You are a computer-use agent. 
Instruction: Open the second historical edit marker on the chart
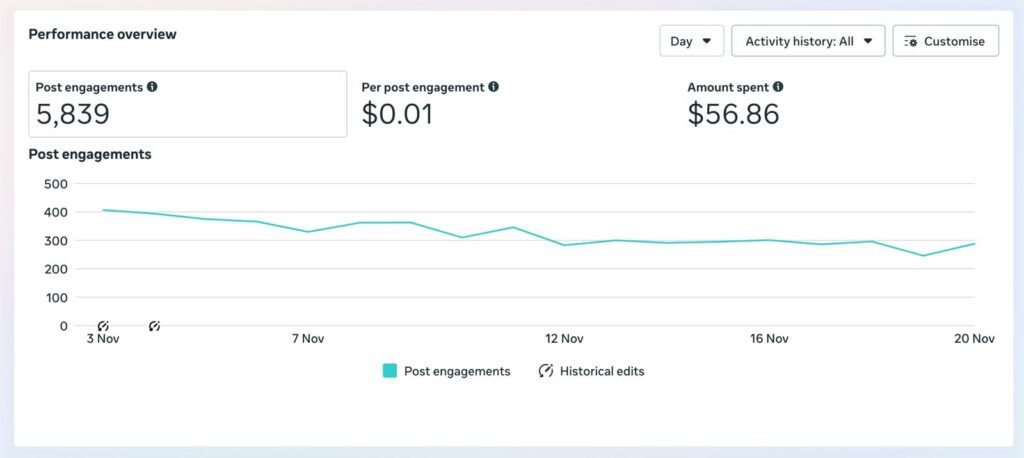tap(154, 326)
